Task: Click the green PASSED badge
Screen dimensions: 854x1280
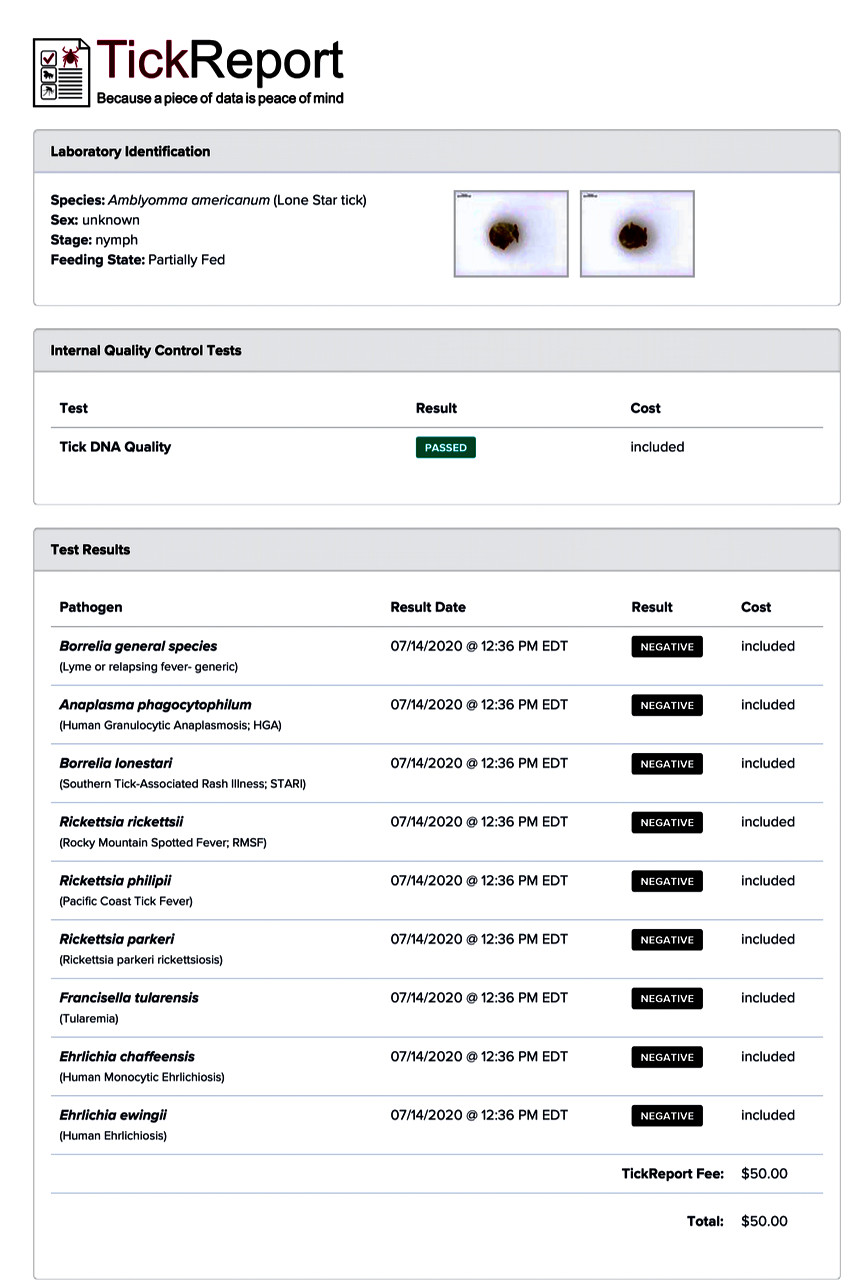Action: coord(446,447)
